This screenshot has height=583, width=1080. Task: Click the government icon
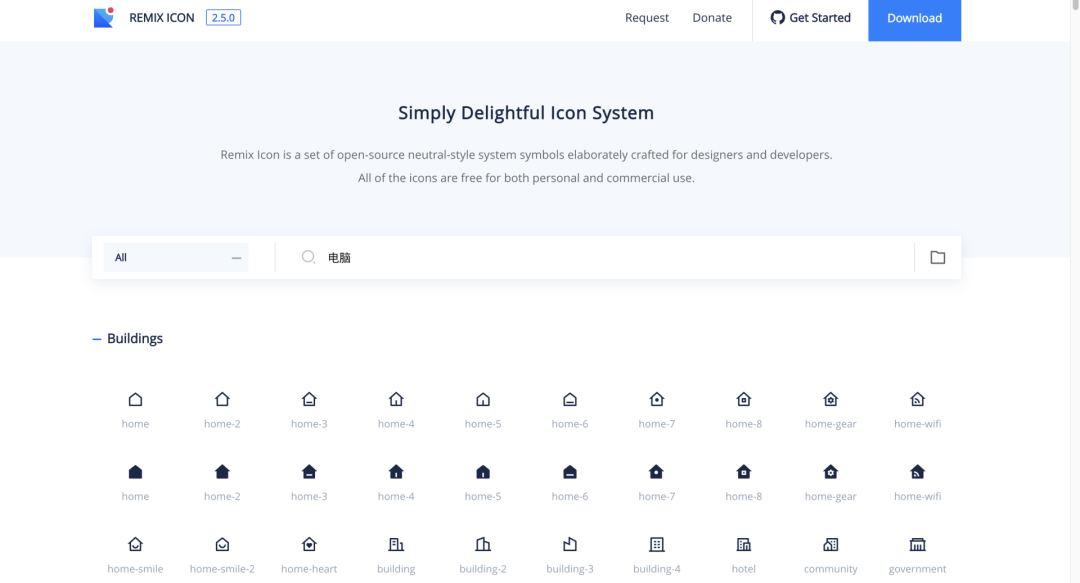click(x=917, y=544)
